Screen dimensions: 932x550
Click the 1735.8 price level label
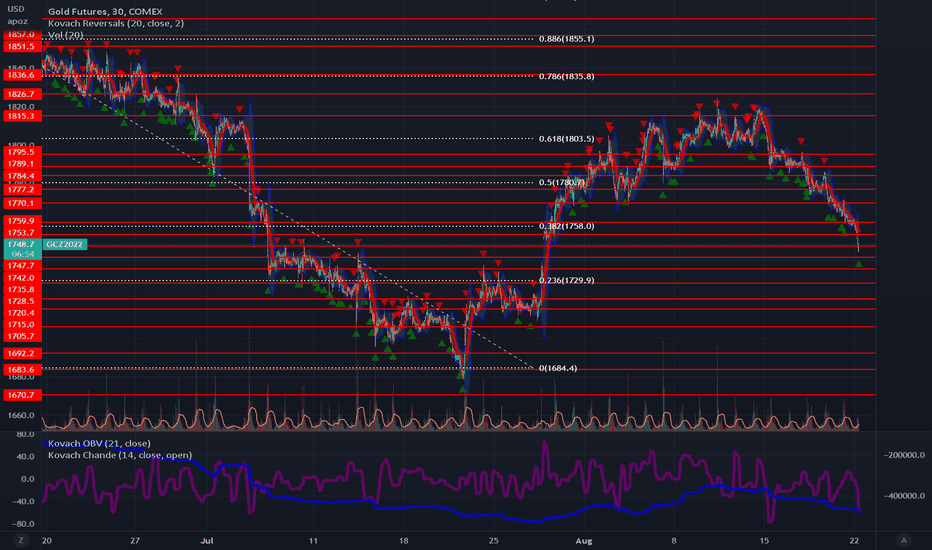(x=23, y=290)
